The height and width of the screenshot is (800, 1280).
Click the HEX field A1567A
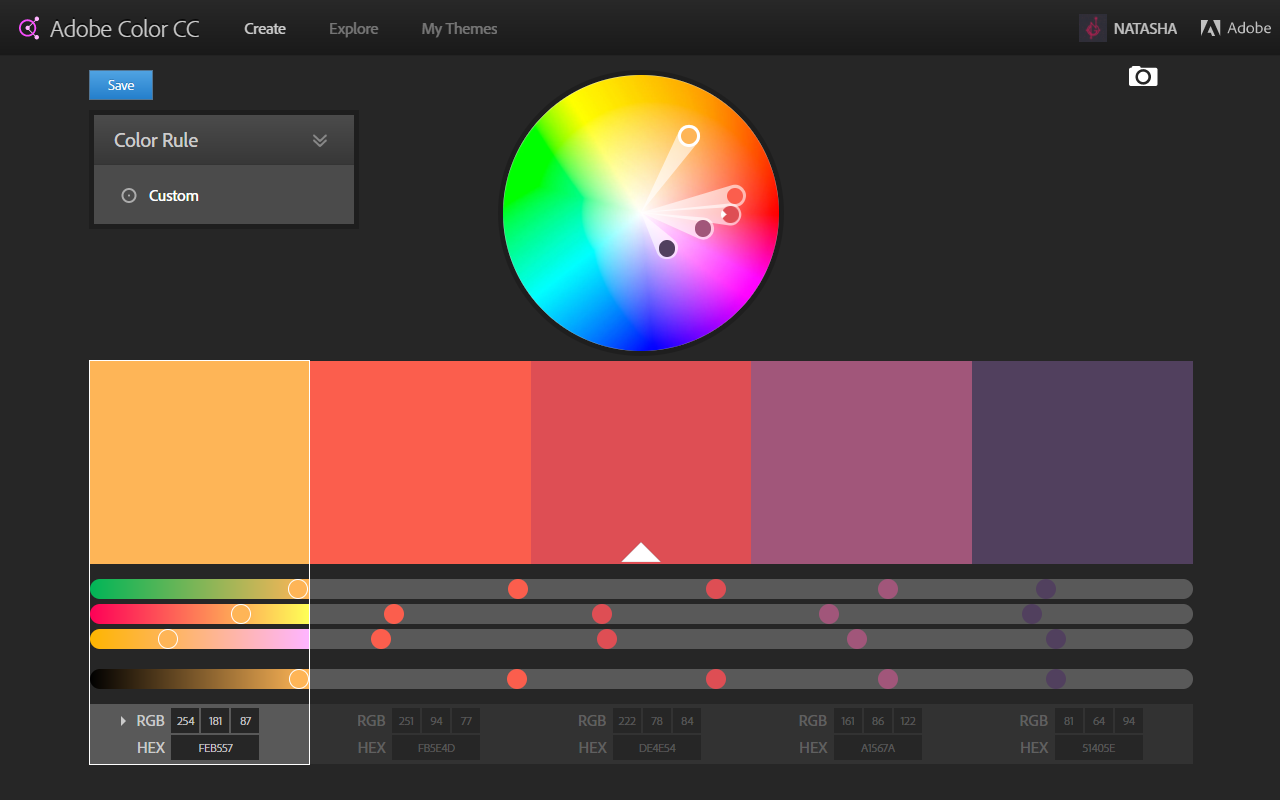pos(877,747)
